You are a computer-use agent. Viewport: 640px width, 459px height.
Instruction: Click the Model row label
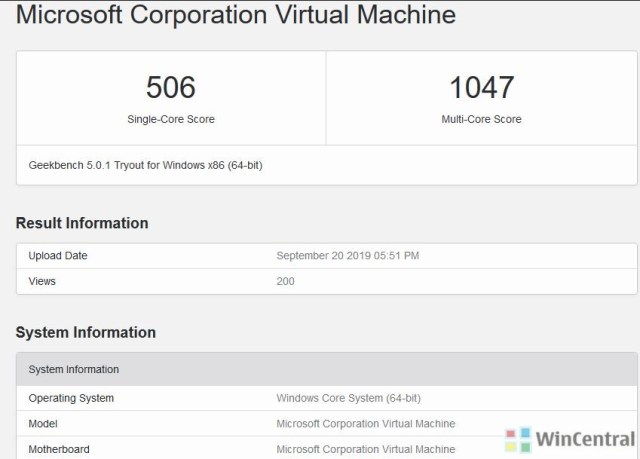(x=43, y=424)
